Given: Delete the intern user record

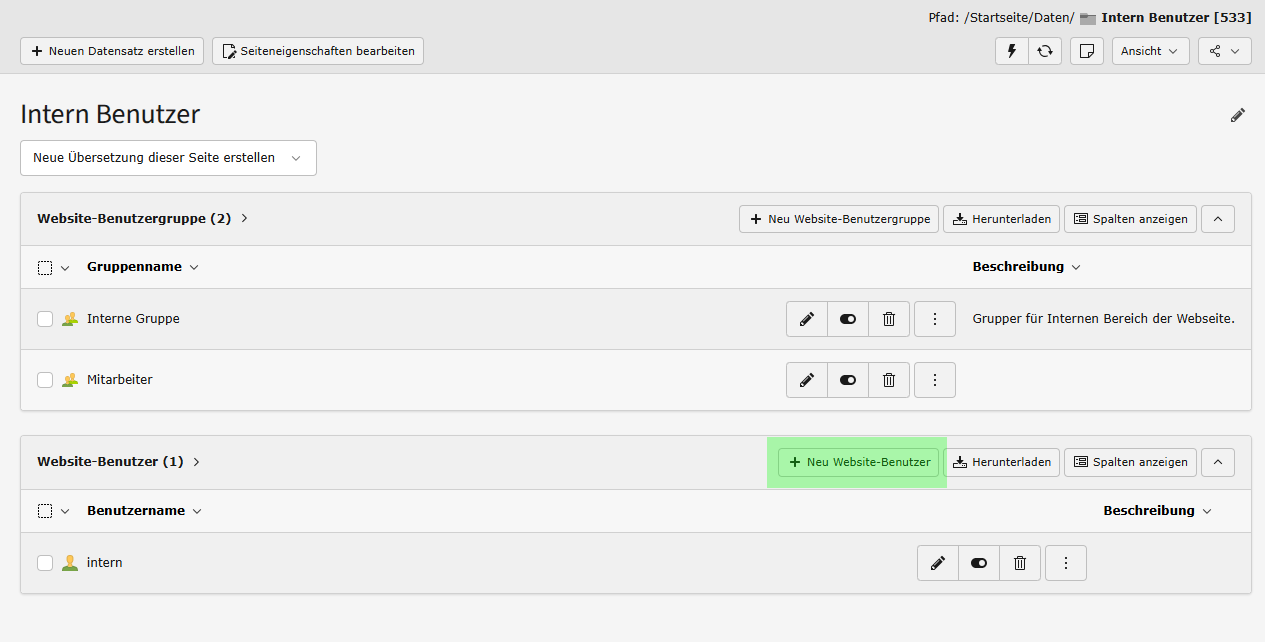Looking at the screenshot, I should 1020,563.
